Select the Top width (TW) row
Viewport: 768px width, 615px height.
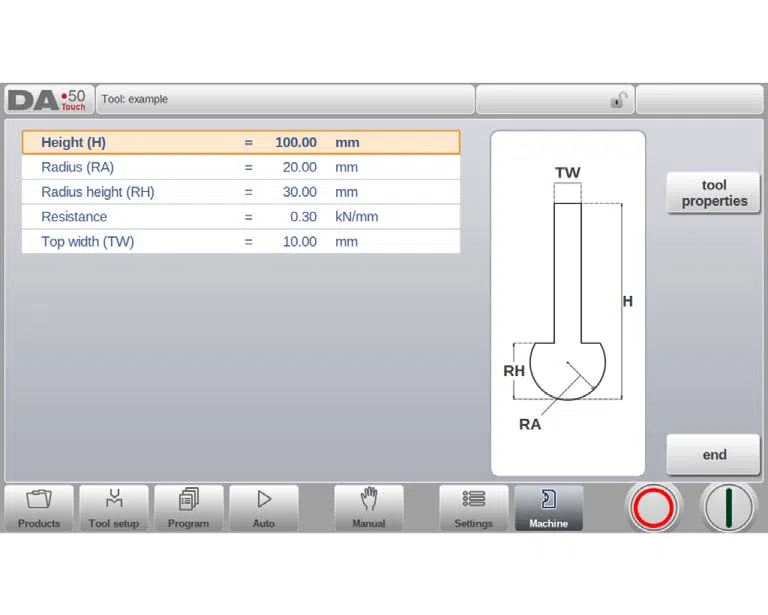[x=241, y=241]
